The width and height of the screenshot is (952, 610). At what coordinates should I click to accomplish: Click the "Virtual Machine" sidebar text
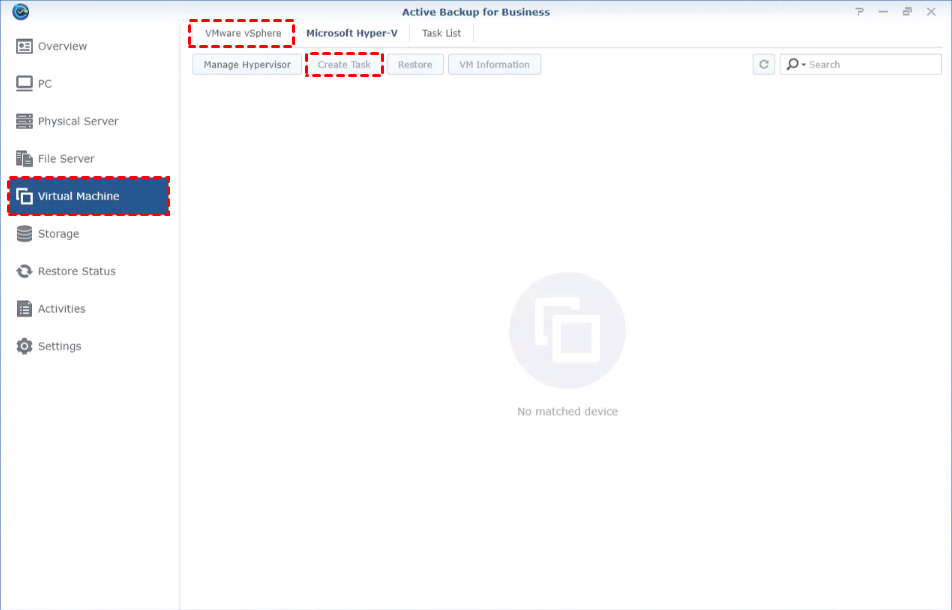tap(78, 196)
